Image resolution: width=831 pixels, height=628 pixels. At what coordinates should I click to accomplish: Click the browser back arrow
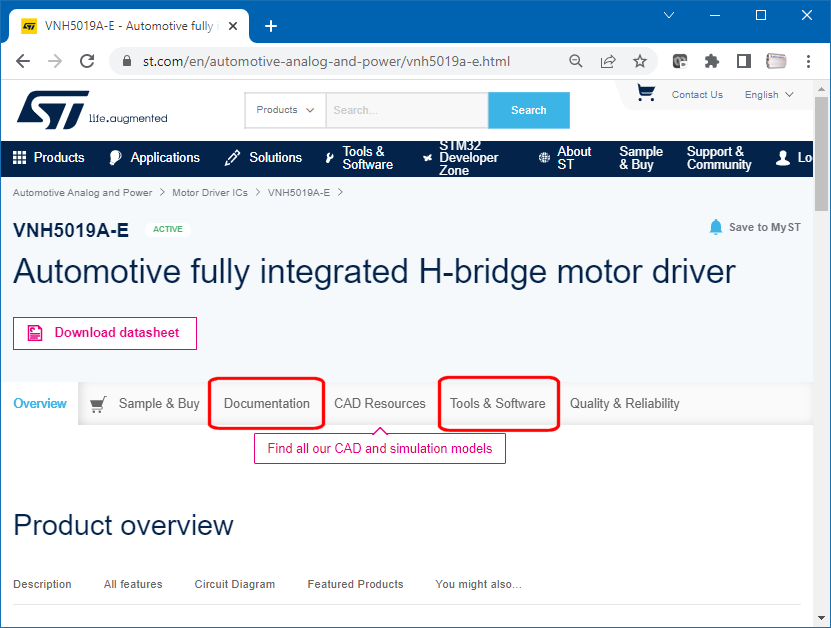pos(23,61)
